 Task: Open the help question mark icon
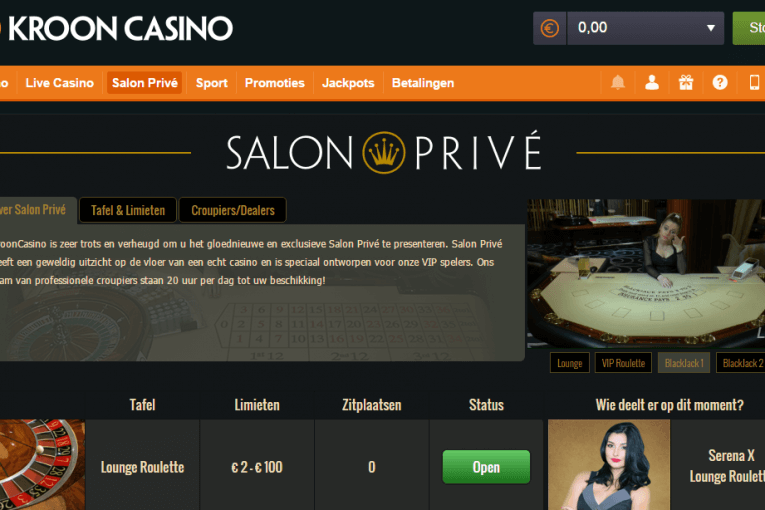[x=720, y=82]
